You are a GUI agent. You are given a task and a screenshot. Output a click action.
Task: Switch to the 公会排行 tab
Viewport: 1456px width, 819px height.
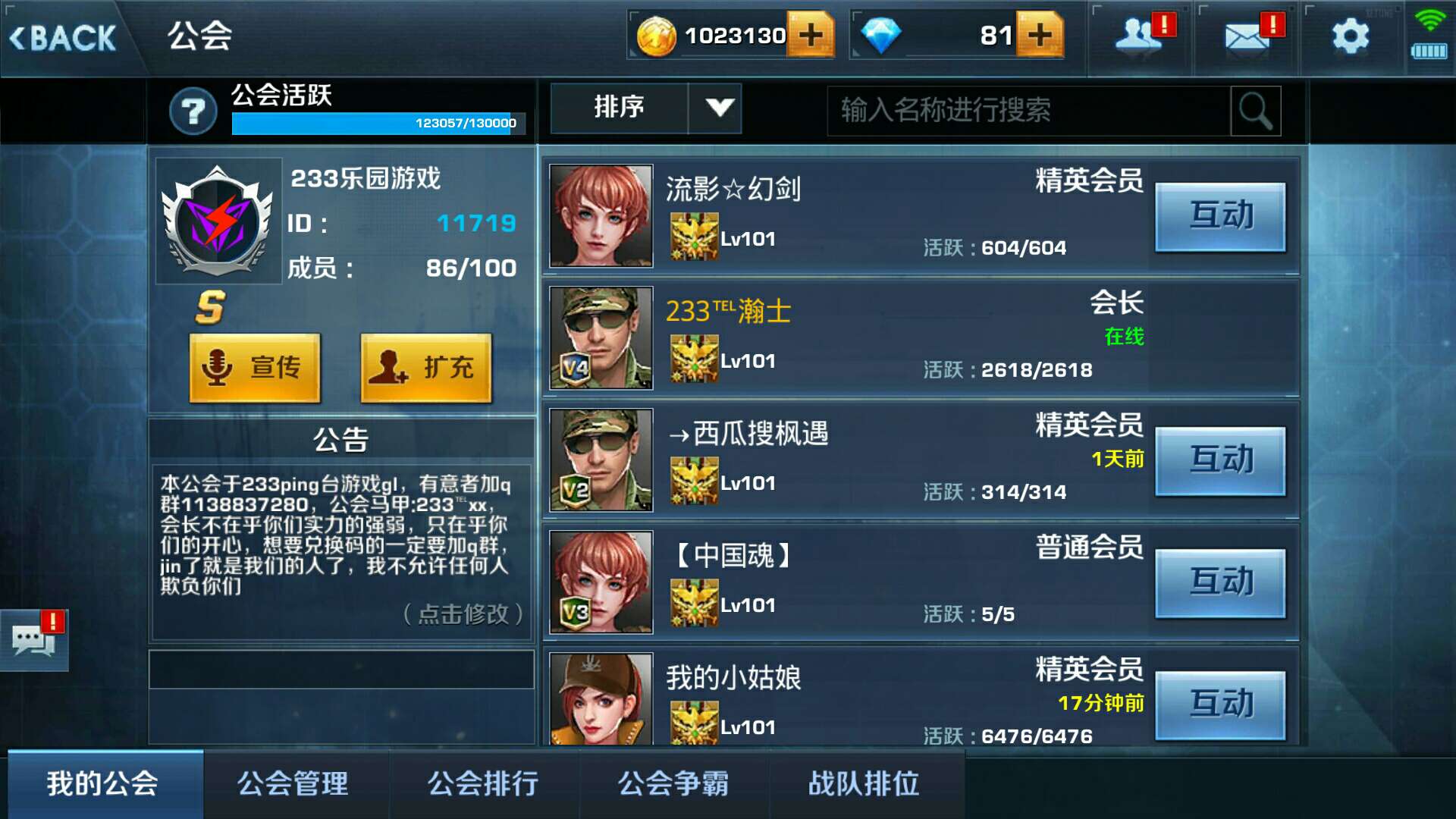(x=484, y=783)
